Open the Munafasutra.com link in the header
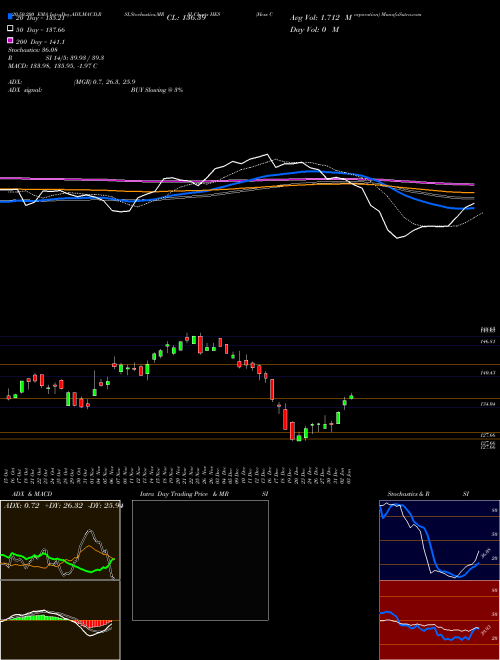This screenshot has width=500, height=660. (x=401, y=14)
